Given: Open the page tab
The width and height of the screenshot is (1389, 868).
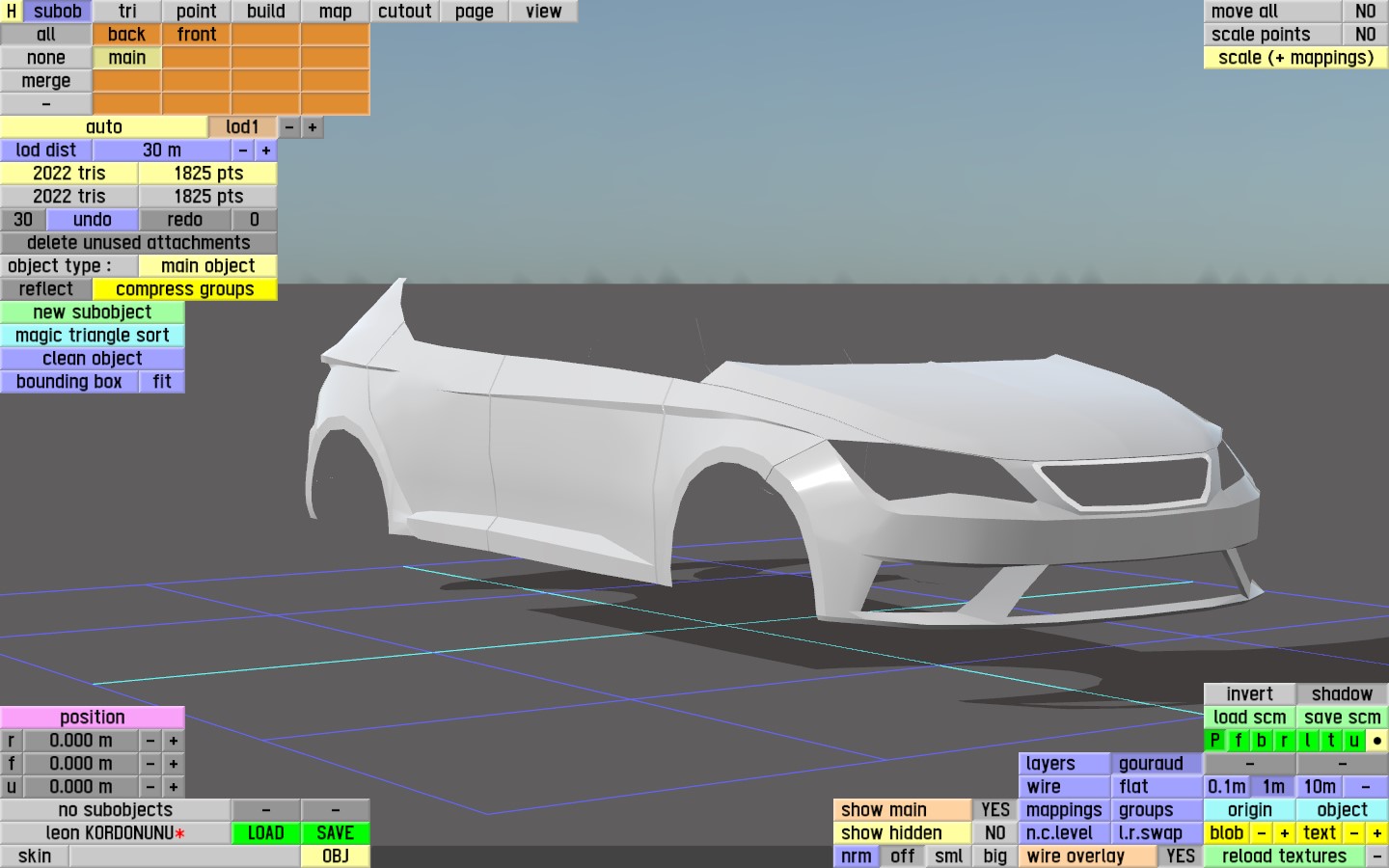Looking at the screenshot, I should (475, 12).
